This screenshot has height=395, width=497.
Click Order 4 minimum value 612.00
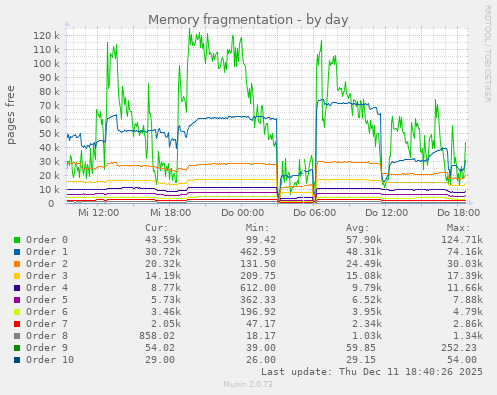tap(258, 288)
